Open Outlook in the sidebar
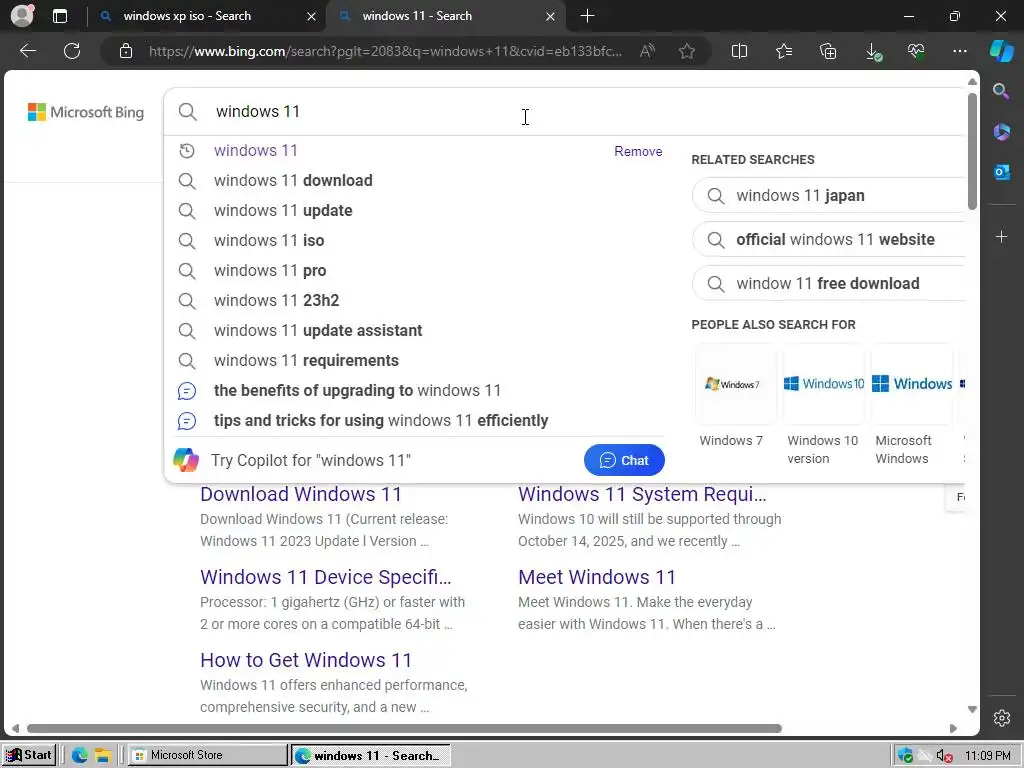1024x768 pixels. click(x=1002, y=172)
